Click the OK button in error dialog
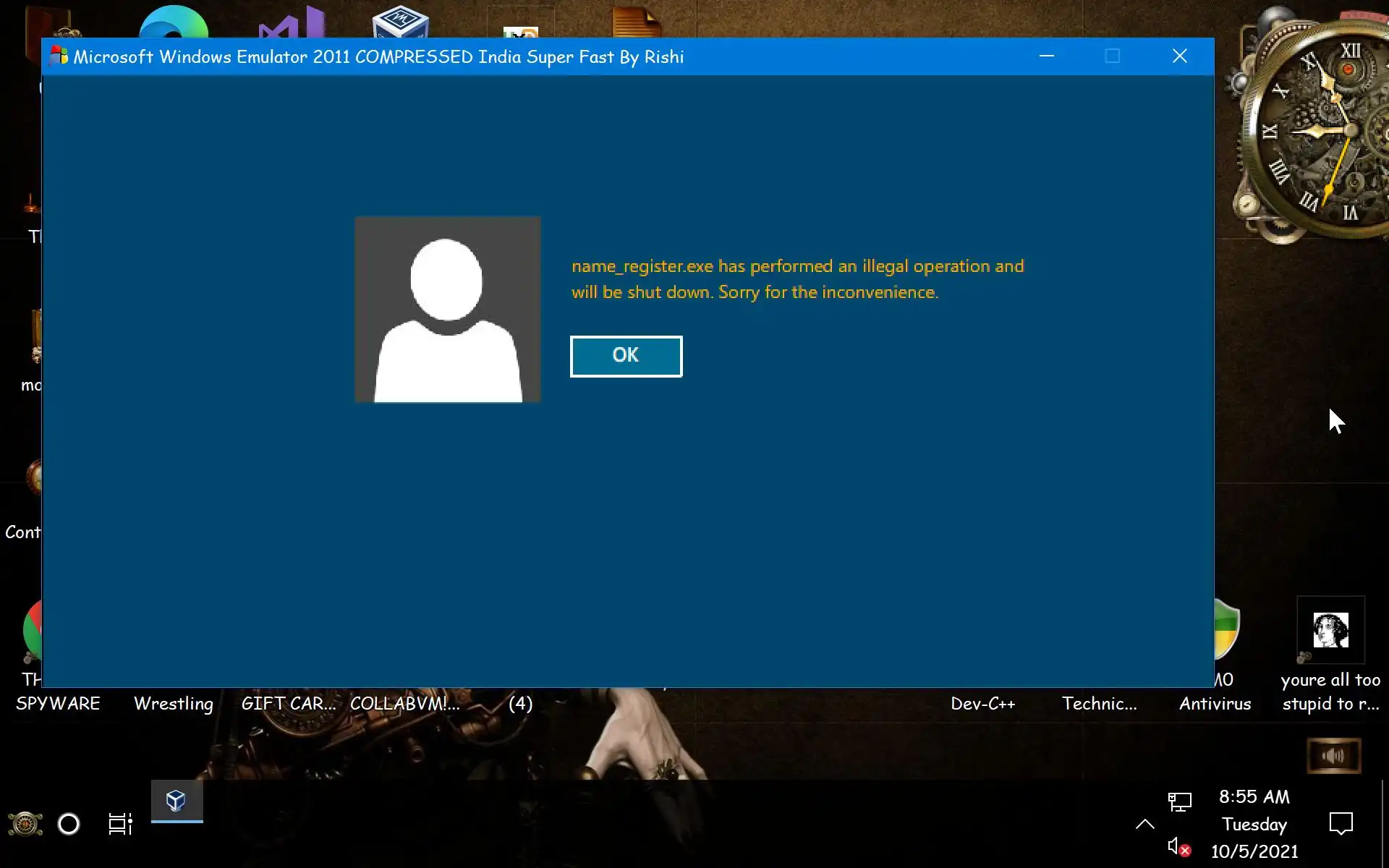This screenshot has width=1389, height=868. [x=626, y=356]
